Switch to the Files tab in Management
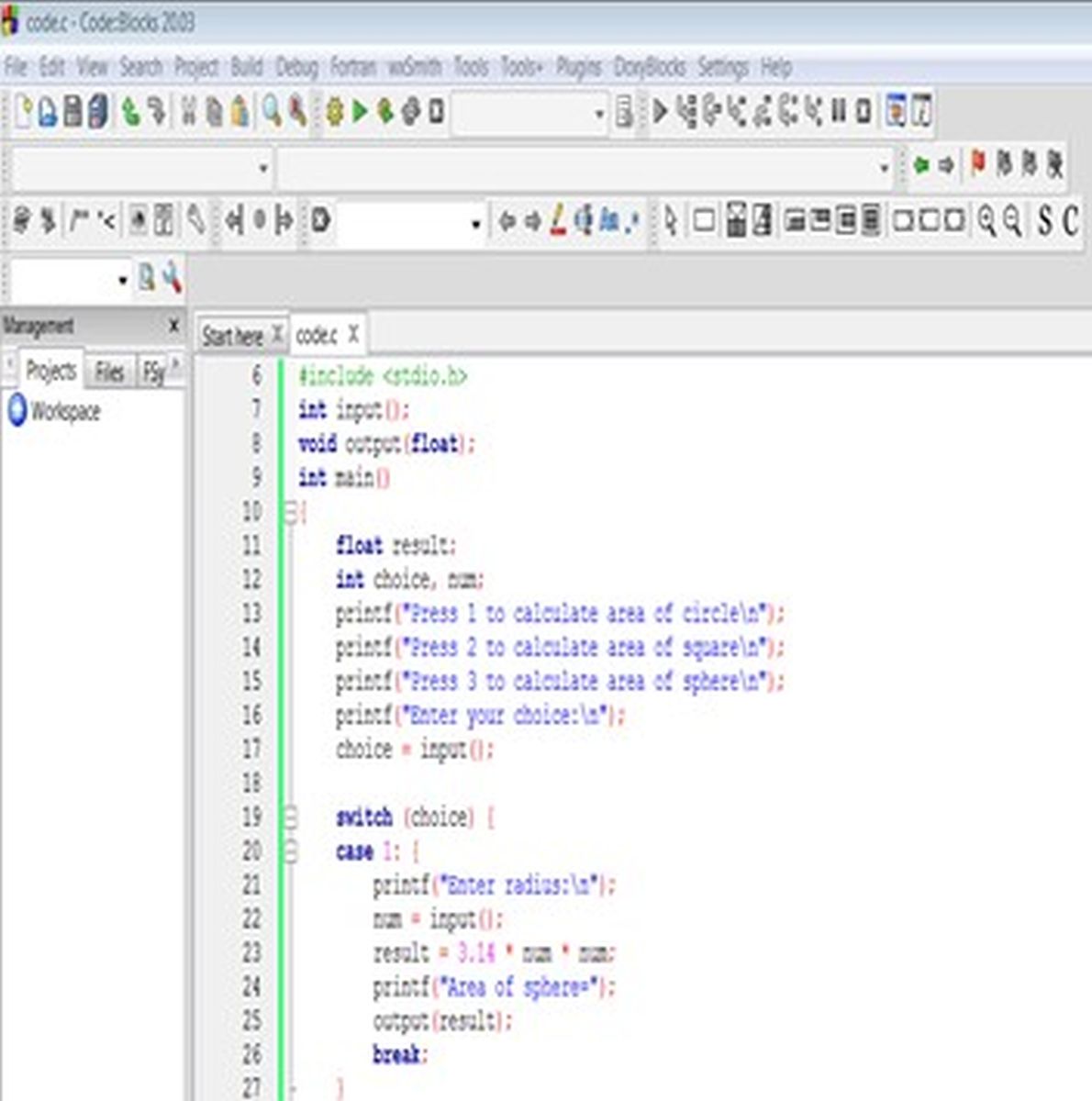 click(x=109, y=372)
